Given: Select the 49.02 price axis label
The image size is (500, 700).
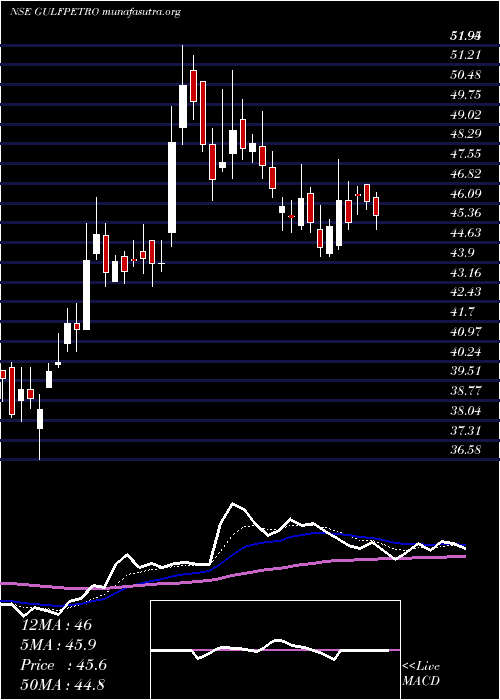Looking at the screenshot, I should coord(466,114).
